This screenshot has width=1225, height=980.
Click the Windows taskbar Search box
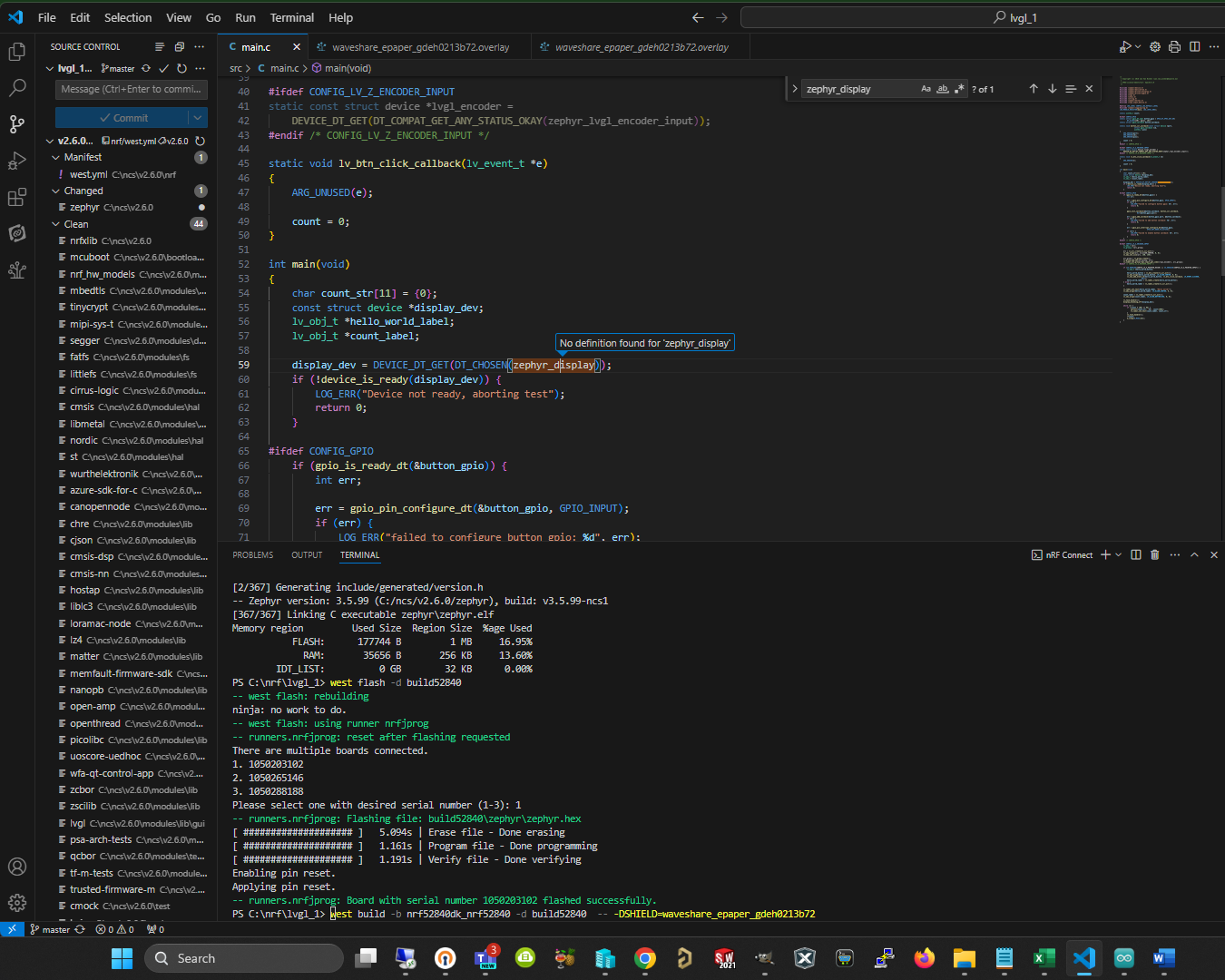coord(244,958)
